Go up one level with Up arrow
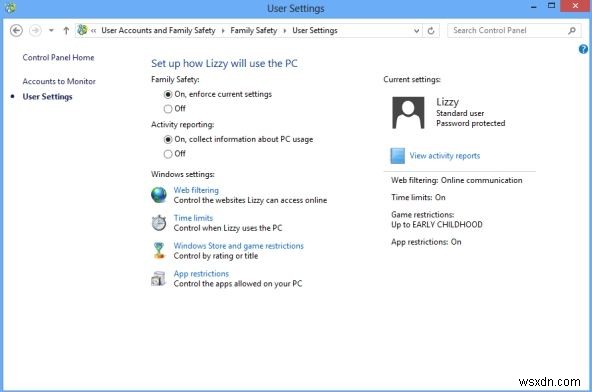Image resolution: width=592 pixels, height=392 pixels. point(66,31)
